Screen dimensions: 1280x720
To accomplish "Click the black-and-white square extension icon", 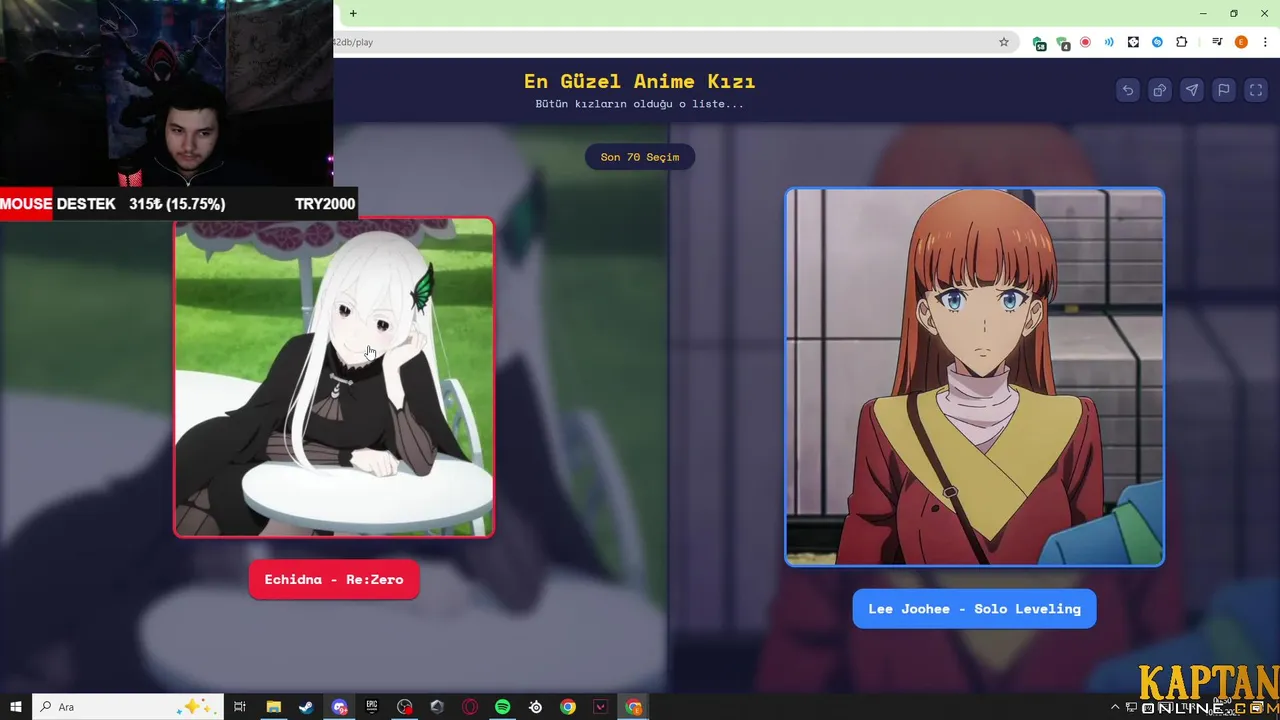I will click(x=1133, y=42).
